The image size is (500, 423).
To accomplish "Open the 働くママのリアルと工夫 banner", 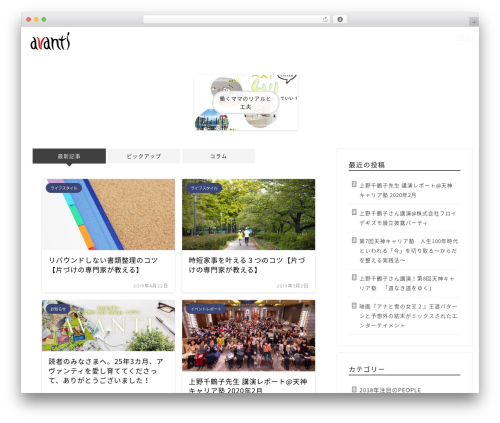I will [246, 103].
